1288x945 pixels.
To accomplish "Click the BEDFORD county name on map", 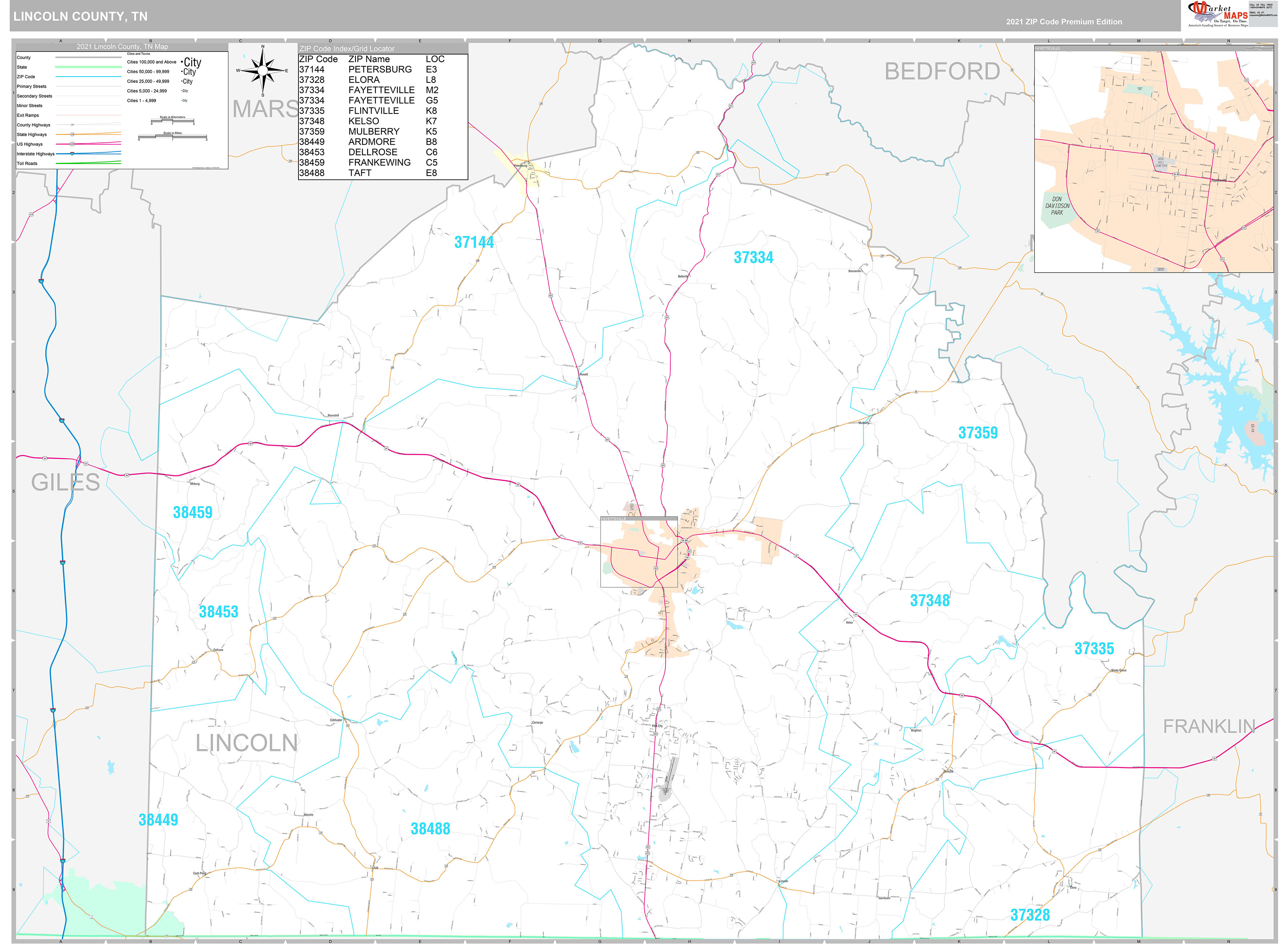I will coord(942,72).
